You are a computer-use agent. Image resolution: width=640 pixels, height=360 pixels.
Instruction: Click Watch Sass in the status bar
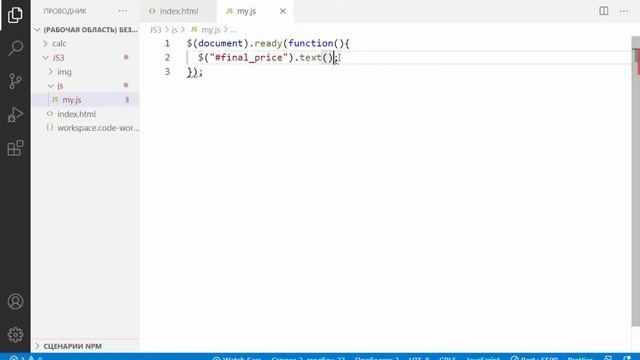[237, 358]
